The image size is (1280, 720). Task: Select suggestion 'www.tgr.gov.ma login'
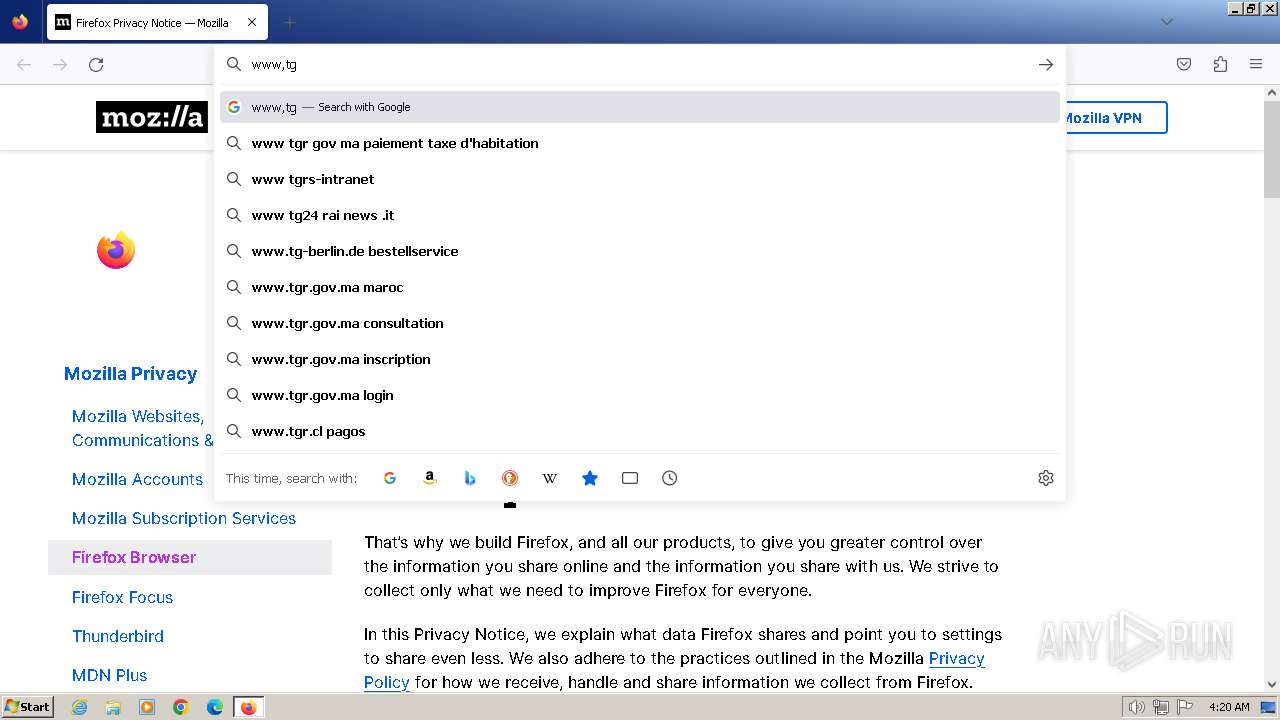(x=640, y=395)
